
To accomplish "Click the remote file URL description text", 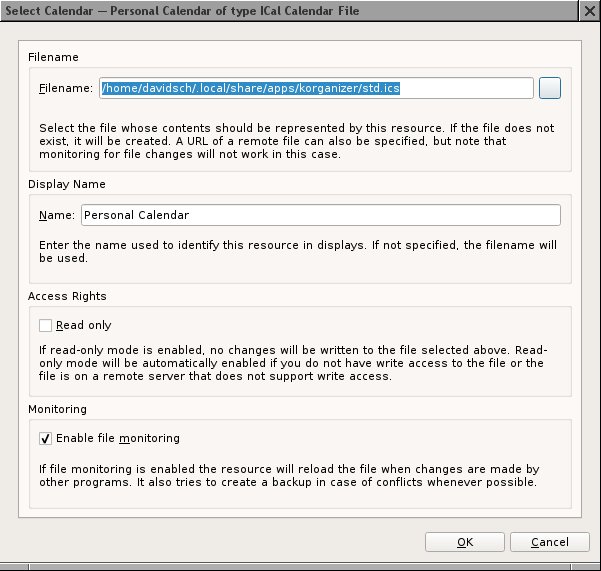I will coord(297,141).
